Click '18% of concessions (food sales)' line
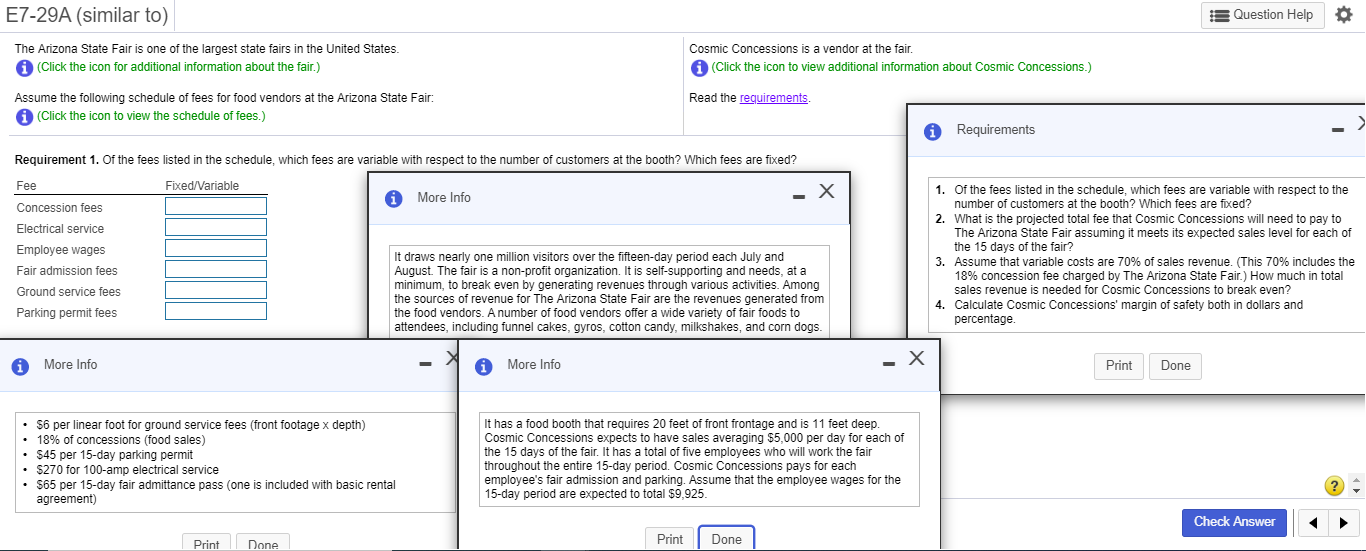The width and height of the screenshot is (1366, 551). 121,440
